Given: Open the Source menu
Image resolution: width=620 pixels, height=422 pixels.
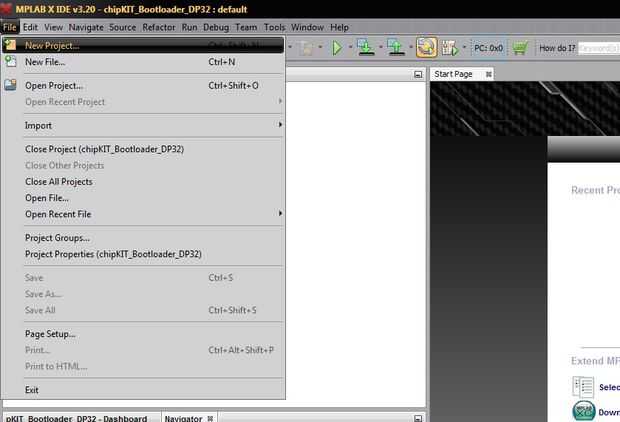Looking at the screenshot, I should [x=123, y=27].
